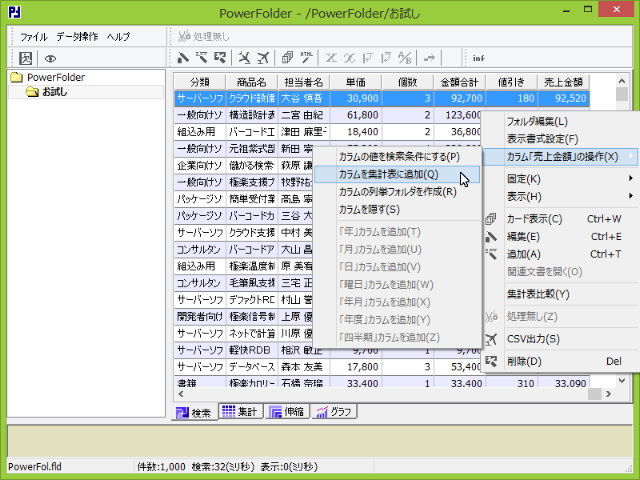Choose 削除(D) in context menu
640x480 pixels.
pos(561,362)
